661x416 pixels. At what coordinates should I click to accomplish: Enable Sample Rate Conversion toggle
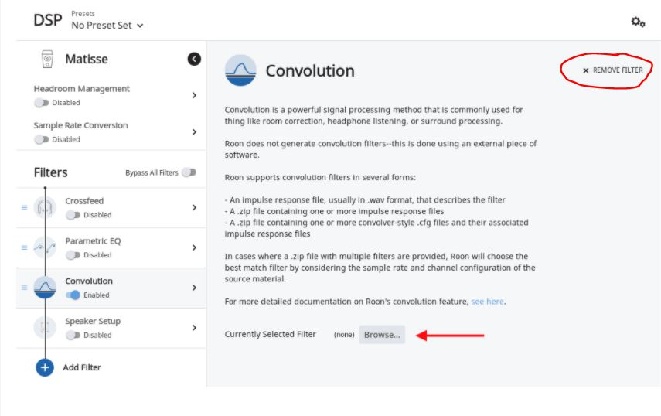(x=41, y=139)
